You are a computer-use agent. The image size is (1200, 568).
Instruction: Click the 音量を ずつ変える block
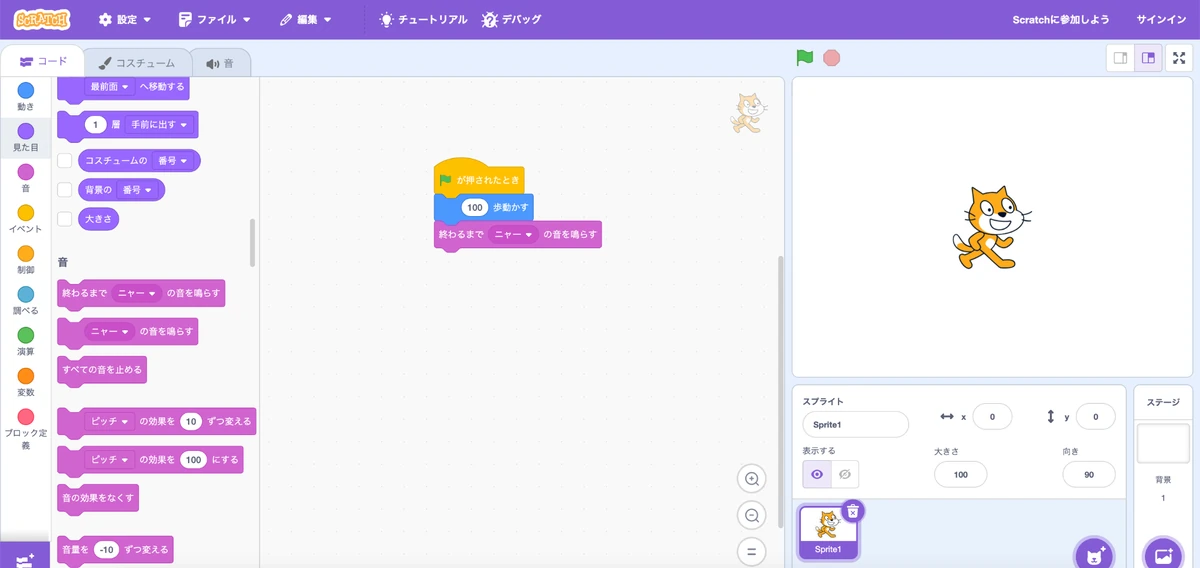(x=115, y=549)
